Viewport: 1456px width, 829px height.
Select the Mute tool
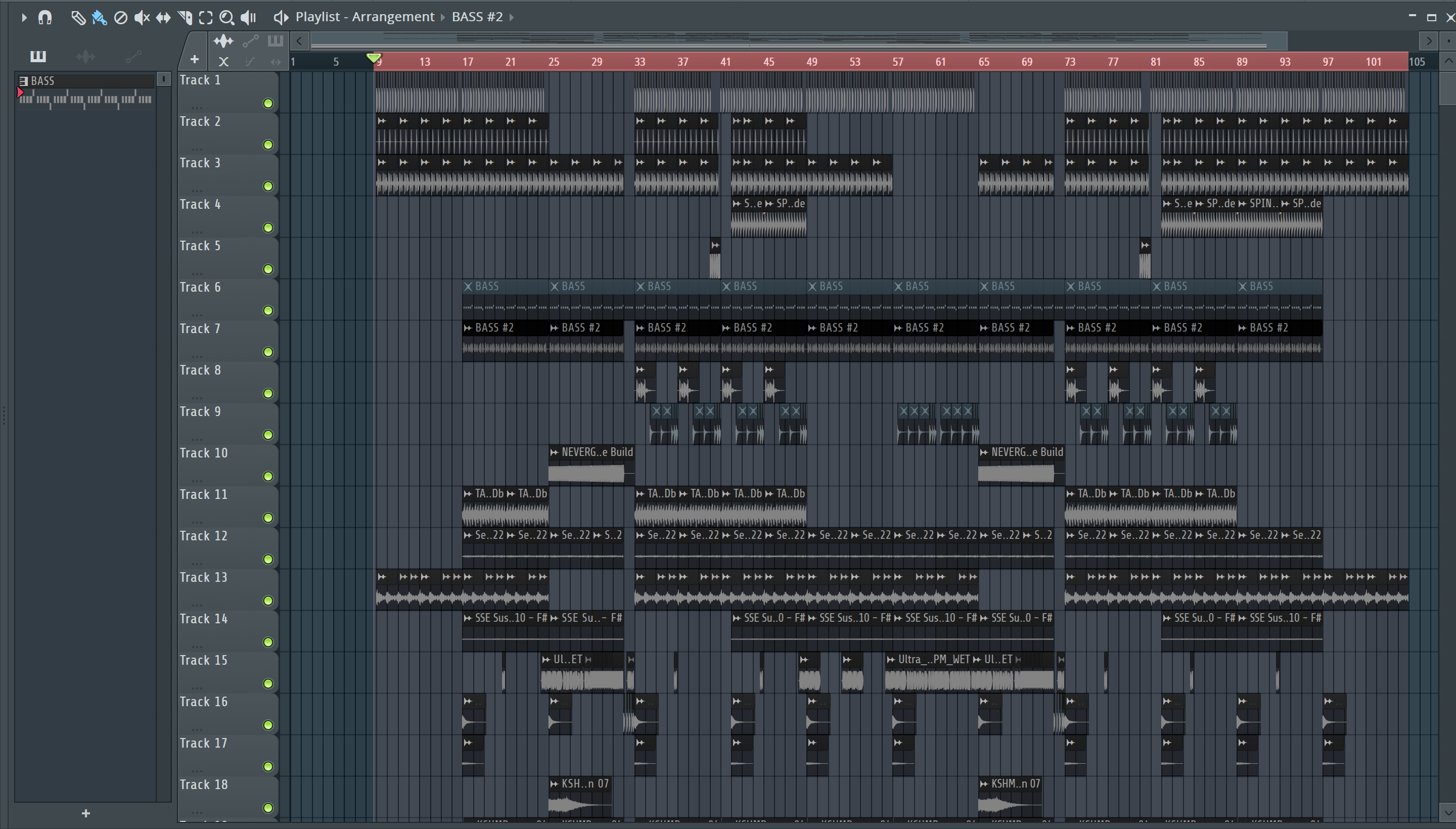(142, 18)
